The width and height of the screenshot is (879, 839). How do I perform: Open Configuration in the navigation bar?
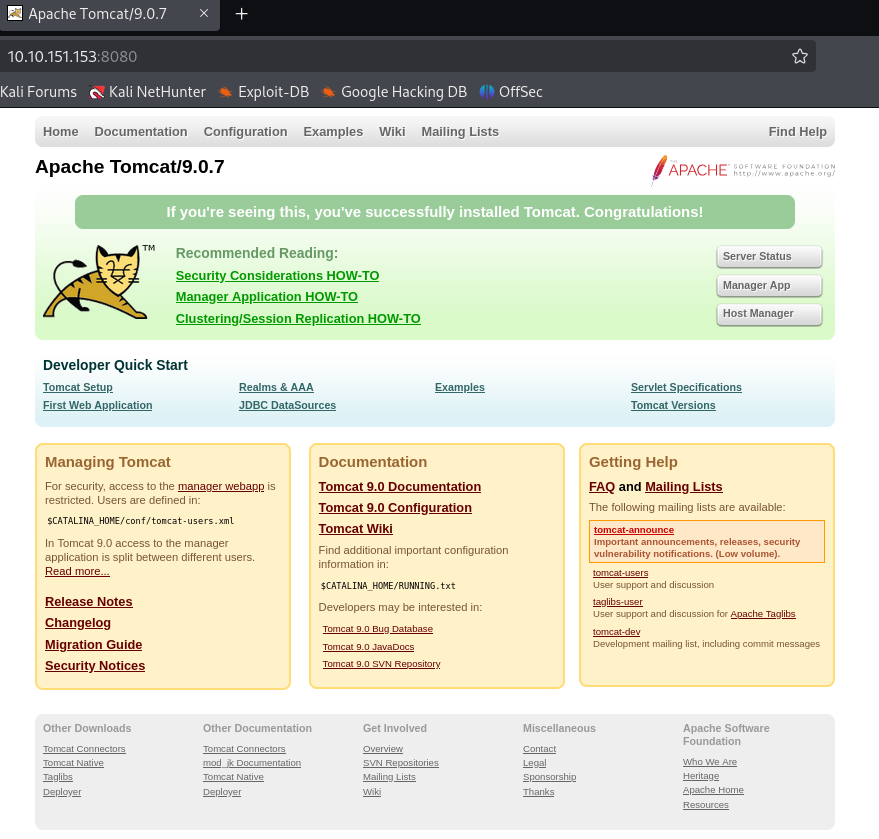pyautogui.click(x=246, y=132)
